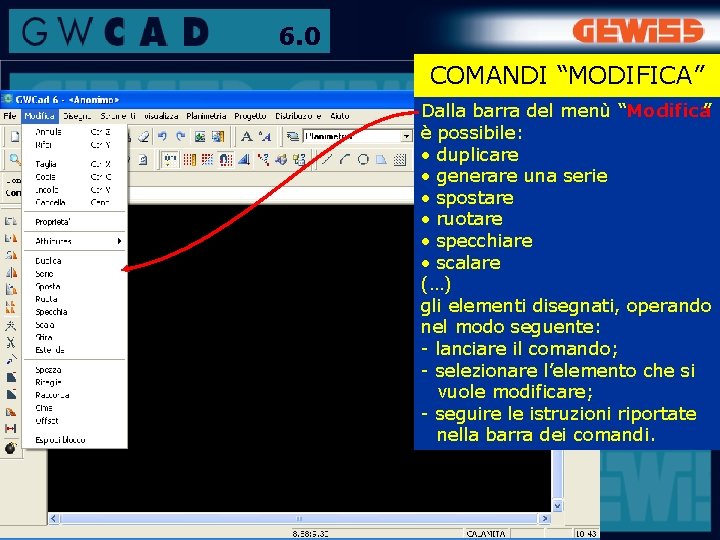The width and height of the screenshot is (720, 540).
Task: Open the Strumenti menu
Action: coord(118,116)
